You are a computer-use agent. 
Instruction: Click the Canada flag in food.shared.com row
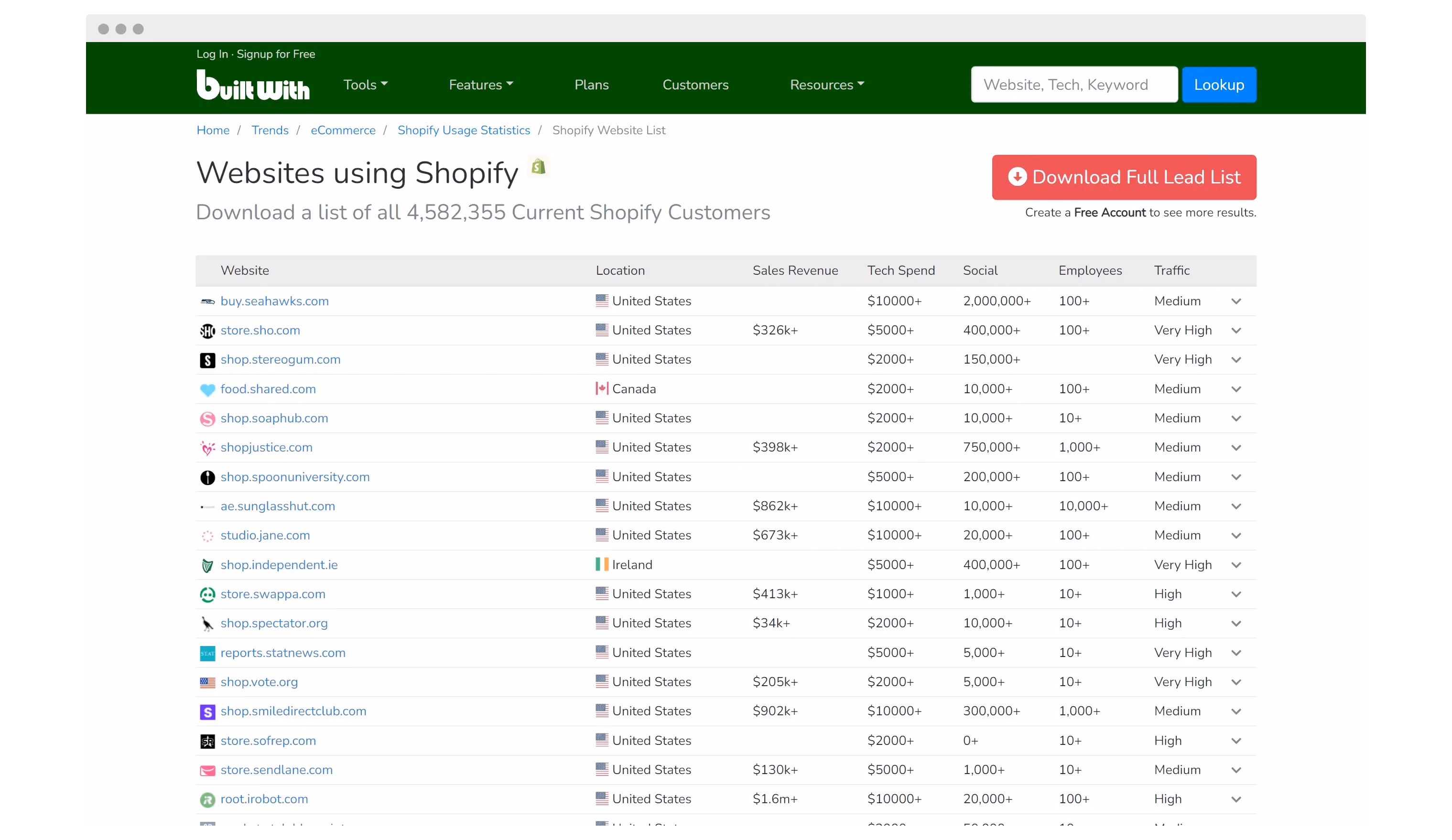(602, 388)
